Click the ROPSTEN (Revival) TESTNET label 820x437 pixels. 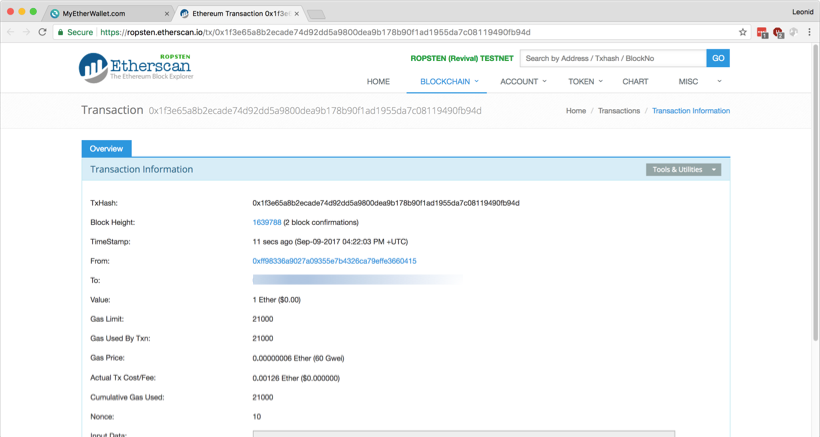[462, 58]
